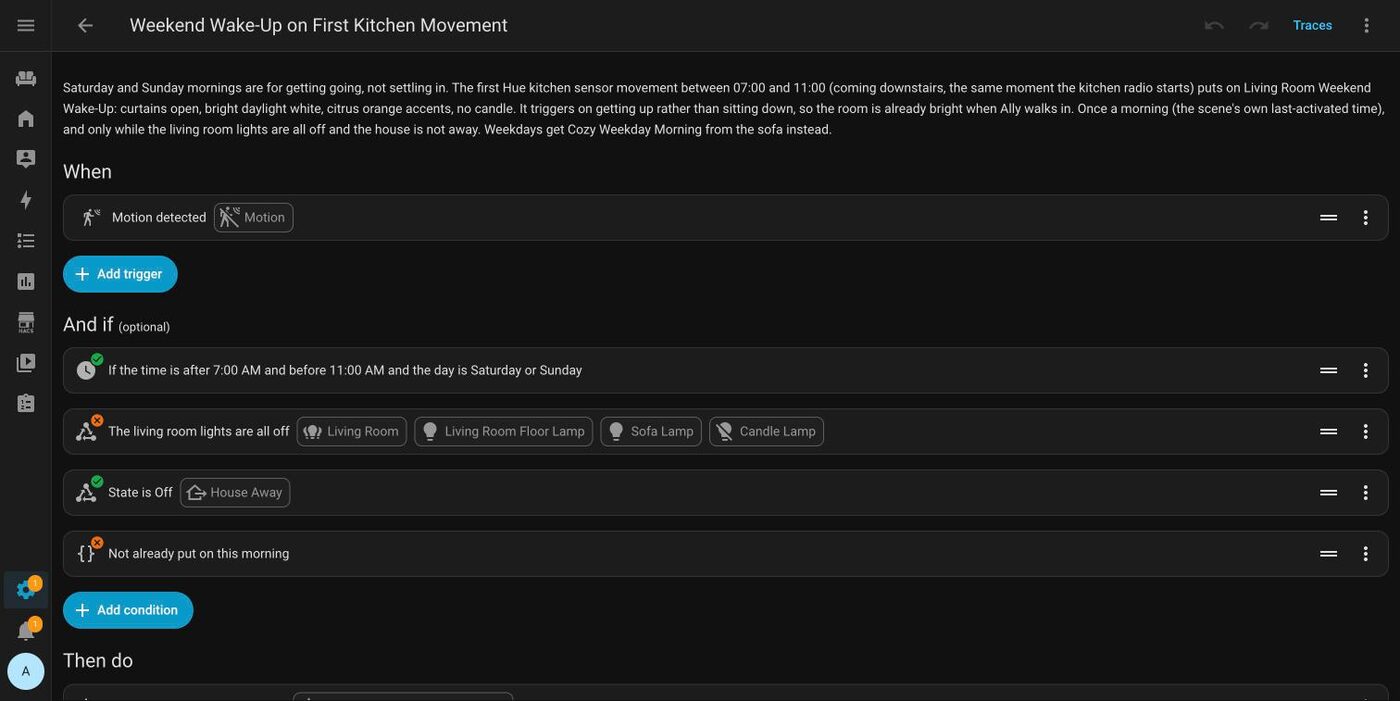Click the When section heading
The height and width of the screenshot is (701, 1400).
88,172
